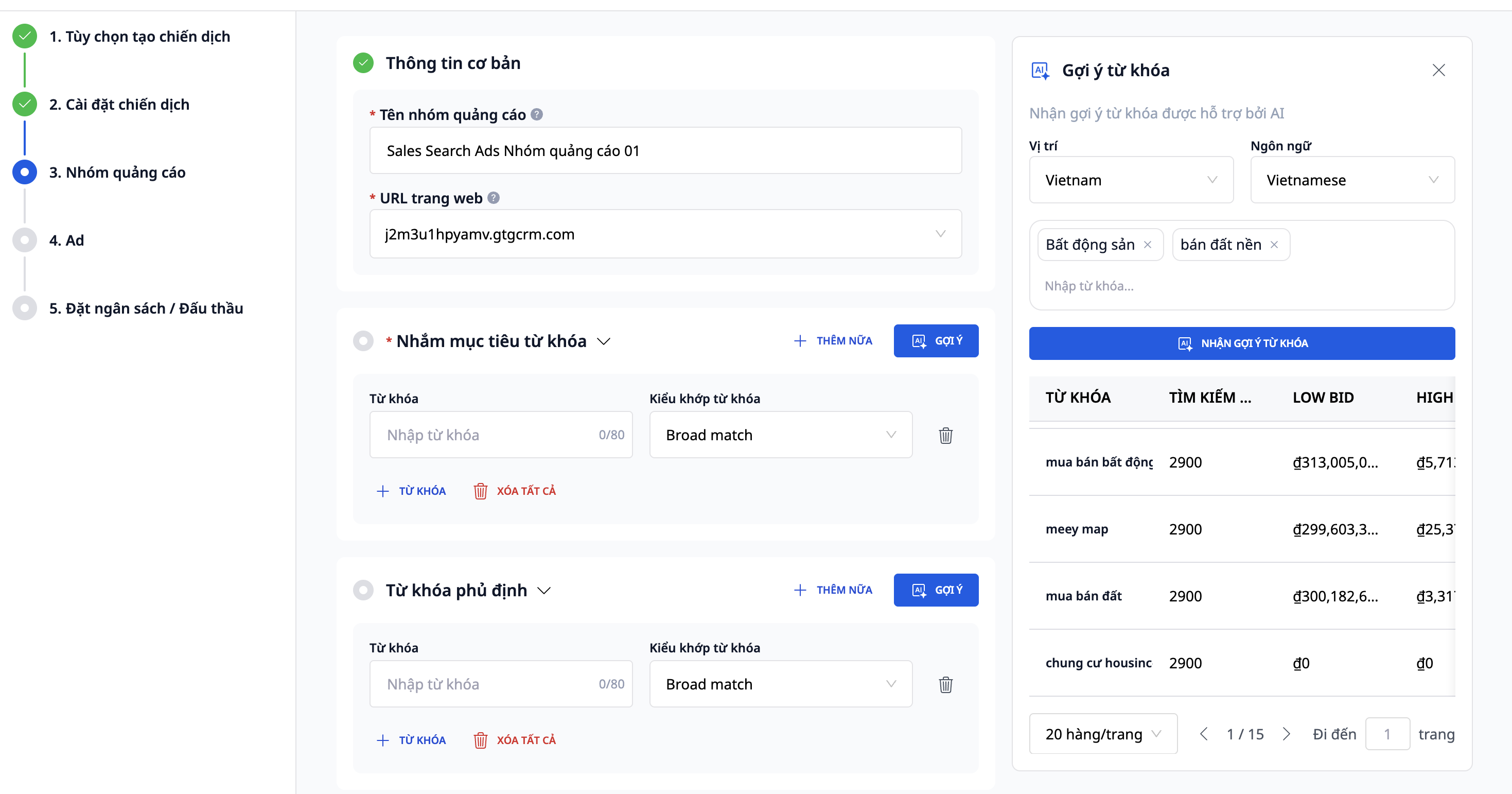This screenshot has height=794, width=1512.
Task: Delete the keyword row using the trash icon
Action: pos(945,435)
